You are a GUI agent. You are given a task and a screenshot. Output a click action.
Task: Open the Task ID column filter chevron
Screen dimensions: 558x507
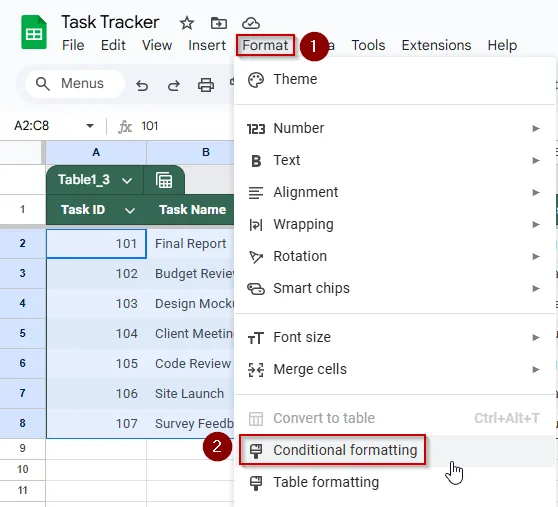point(130,210)
